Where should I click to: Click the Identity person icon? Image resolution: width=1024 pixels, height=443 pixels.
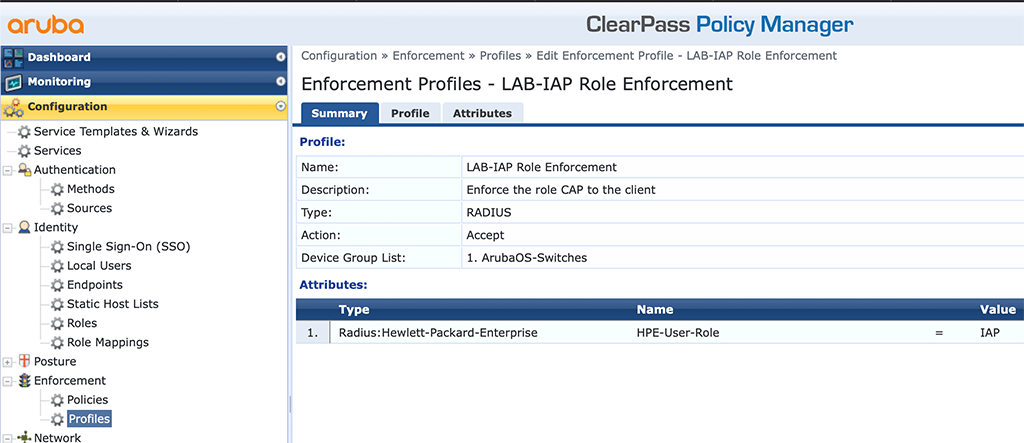coord(24,227)
